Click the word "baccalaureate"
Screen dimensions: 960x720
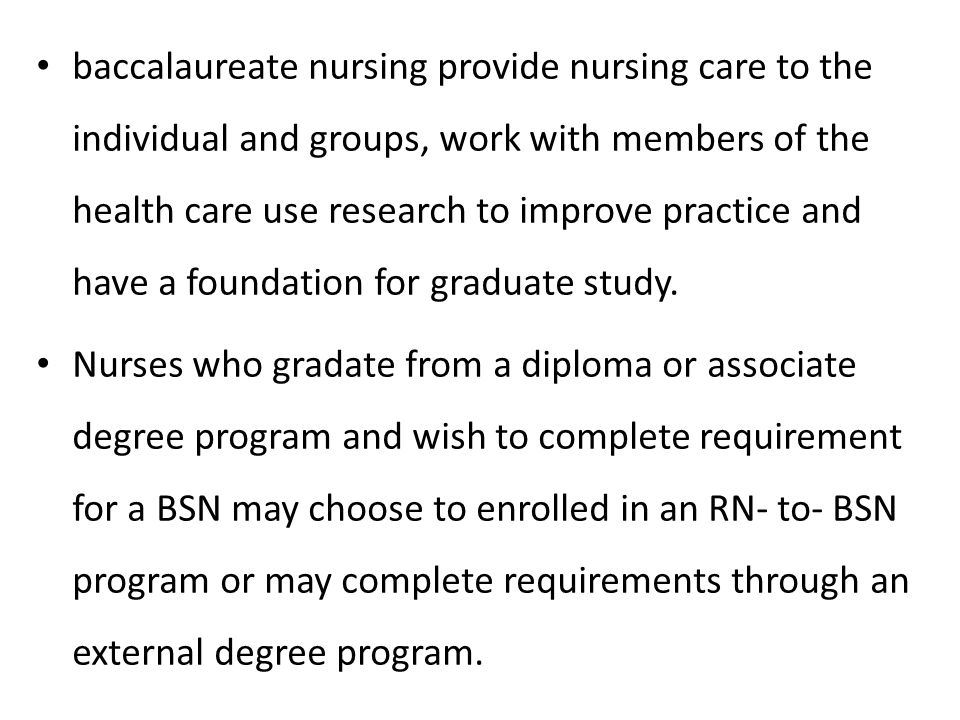click(x=185, y=66)
